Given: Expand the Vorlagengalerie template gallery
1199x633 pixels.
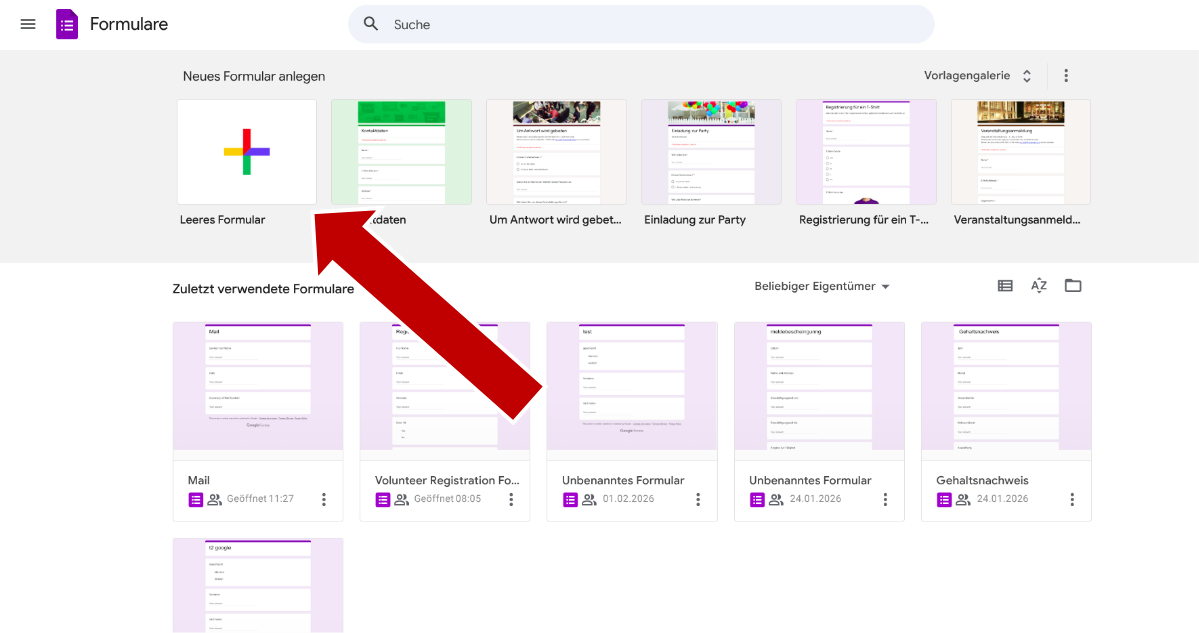Looking at the screenshot, I should point(978,76).
